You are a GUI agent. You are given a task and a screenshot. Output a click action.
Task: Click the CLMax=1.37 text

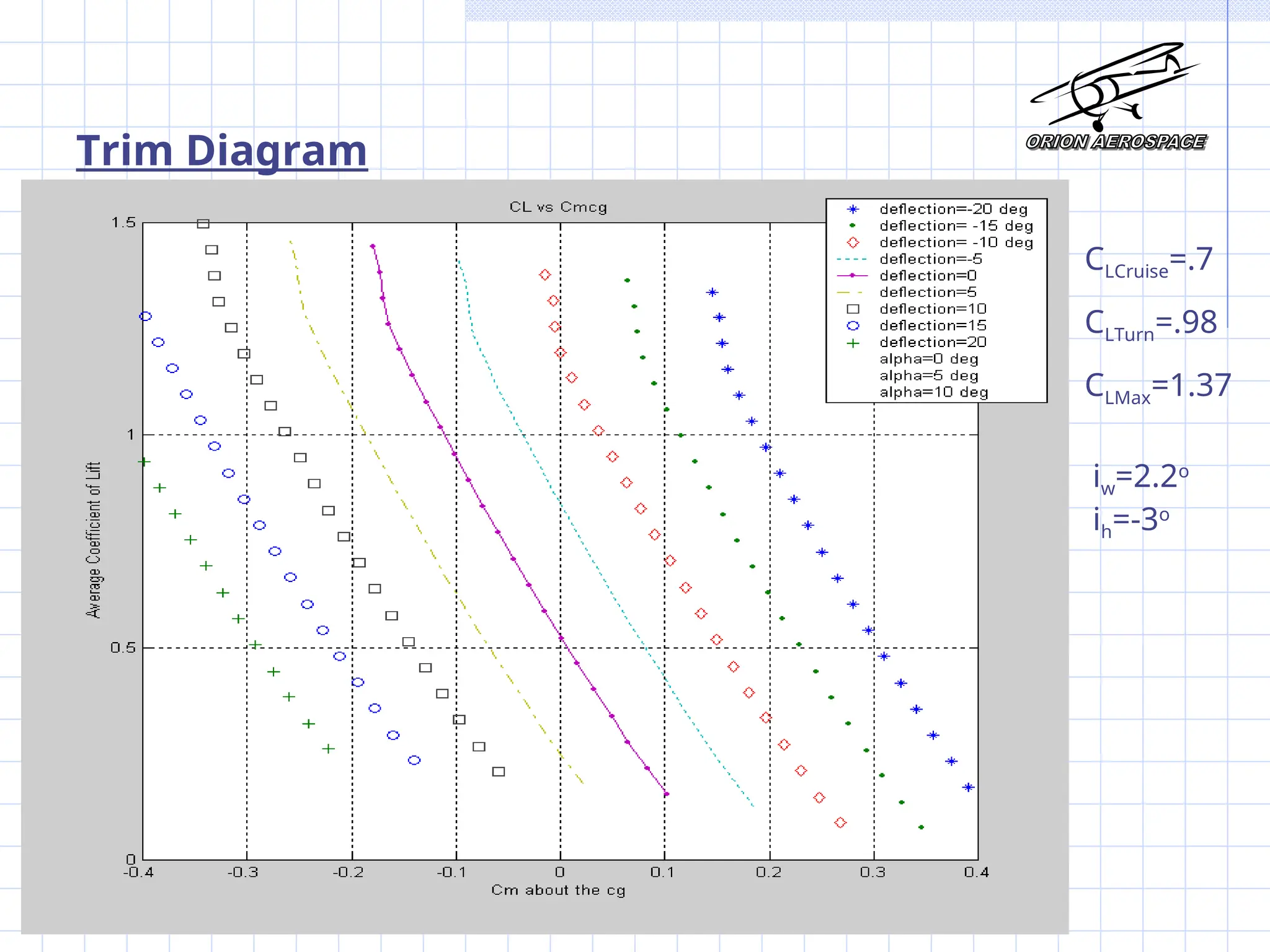pos(1157,387)
